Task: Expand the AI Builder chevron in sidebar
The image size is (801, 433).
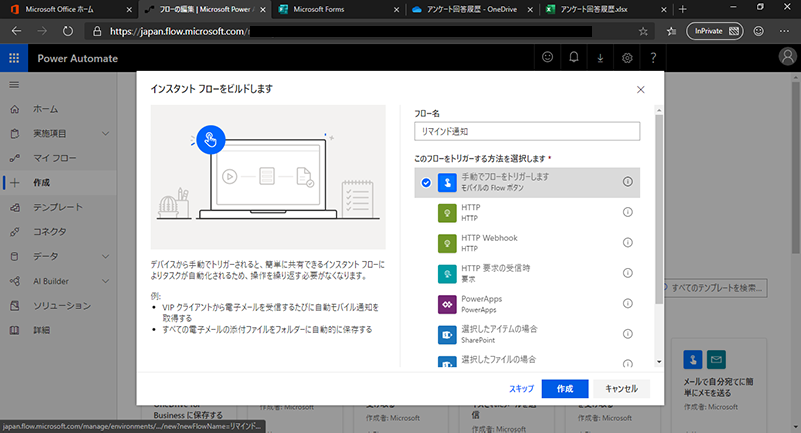Action: pyautogui.click(x=105, y=281)
